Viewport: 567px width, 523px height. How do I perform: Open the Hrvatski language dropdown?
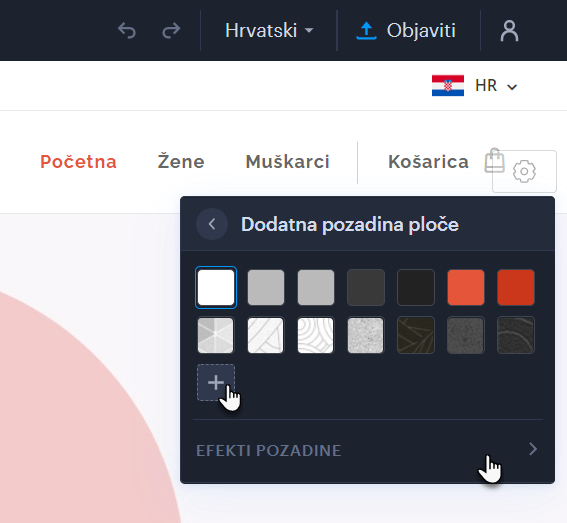point(269,30)
